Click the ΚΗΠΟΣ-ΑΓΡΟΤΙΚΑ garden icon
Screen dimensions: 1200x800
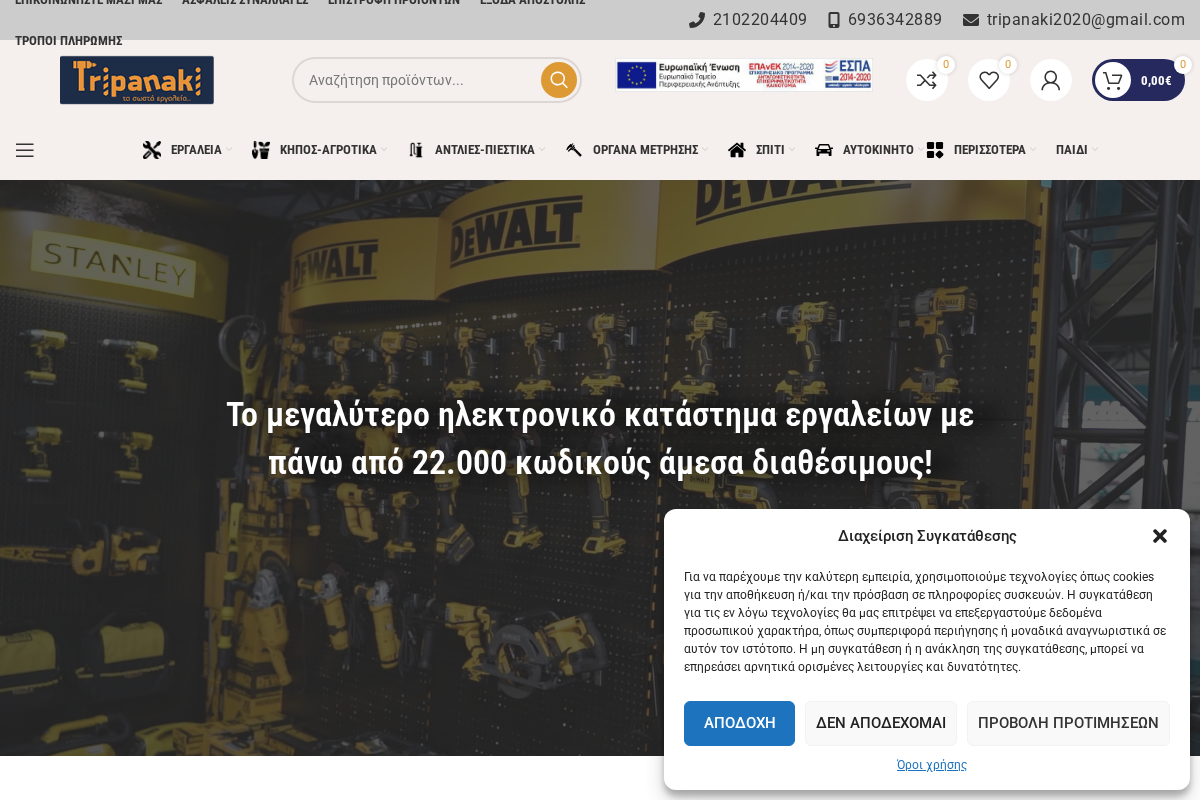pyautogui.click(x=261, y=150)
